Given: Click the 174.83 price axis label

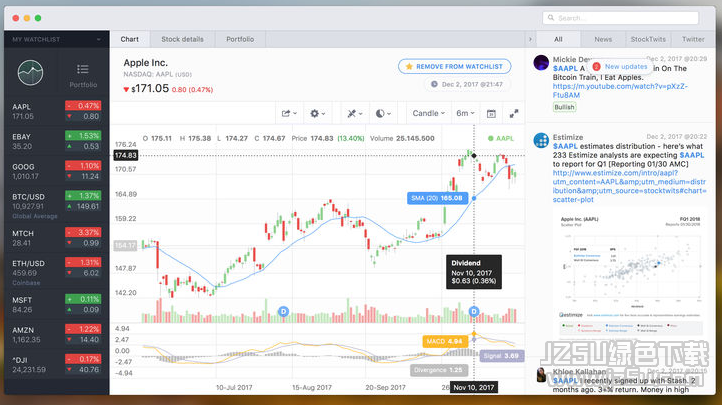Looking at the screenshot, I should 126,156.
